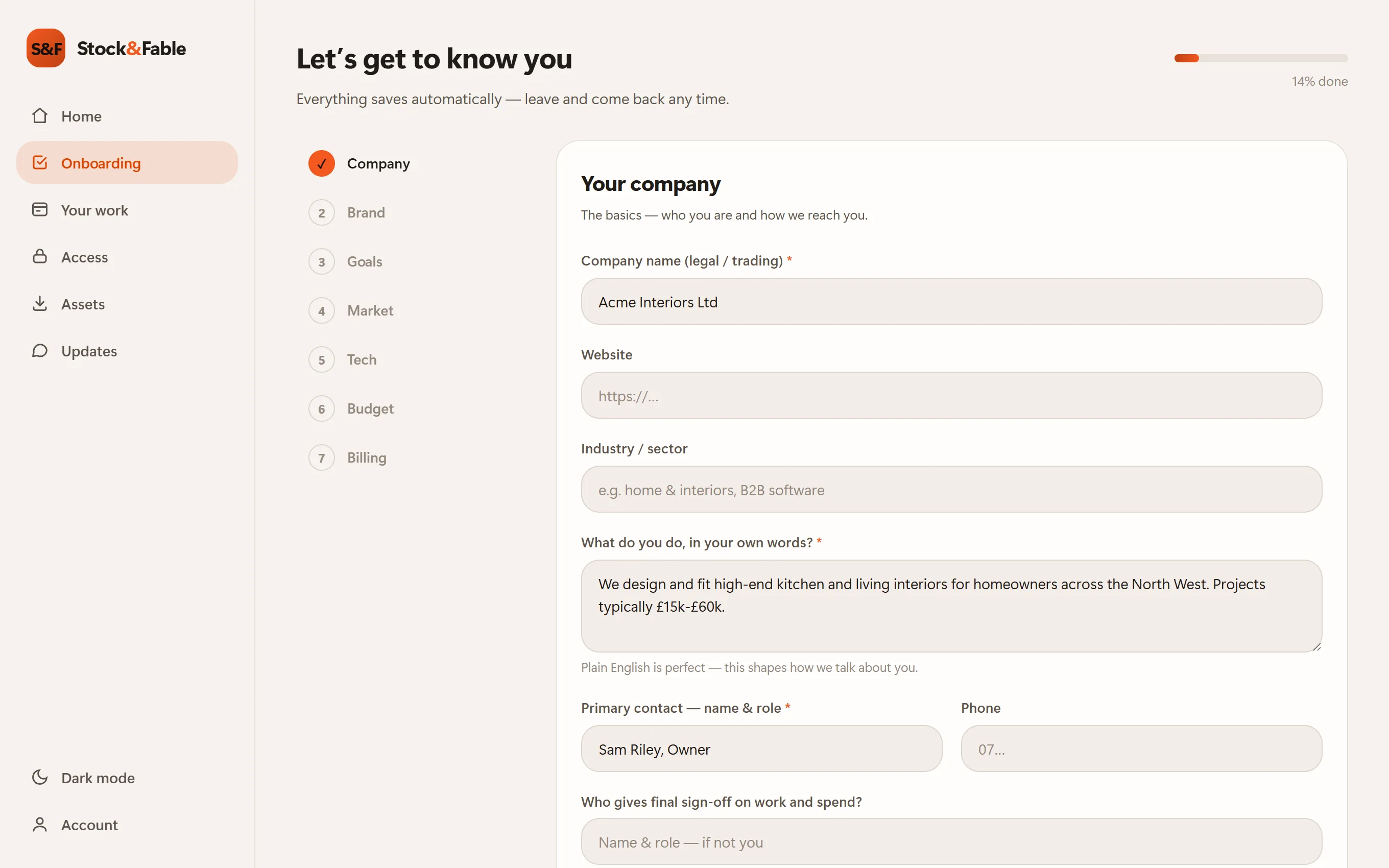Jump to the Market step

coord(370,310)
